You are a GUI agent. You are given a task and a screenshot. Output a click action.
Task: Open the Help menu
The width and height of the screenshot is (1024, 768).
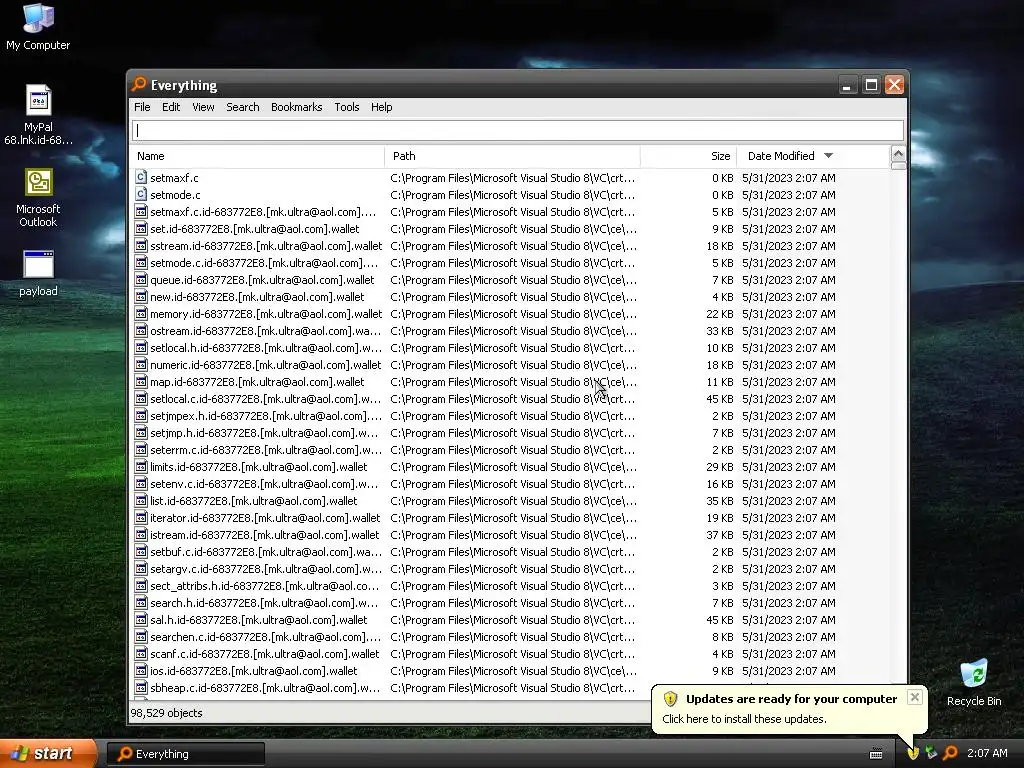tap(381, 107)
